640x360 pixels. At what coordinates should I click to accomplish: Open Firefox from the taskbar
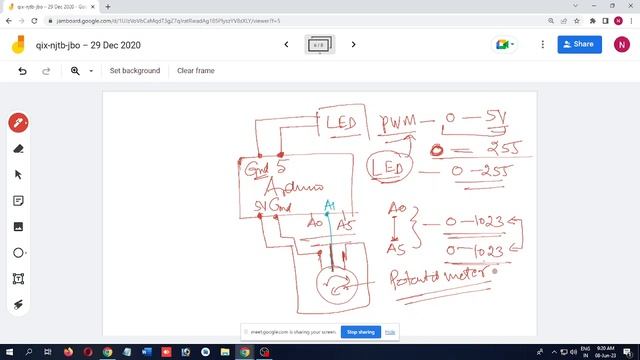click(68, 352)
